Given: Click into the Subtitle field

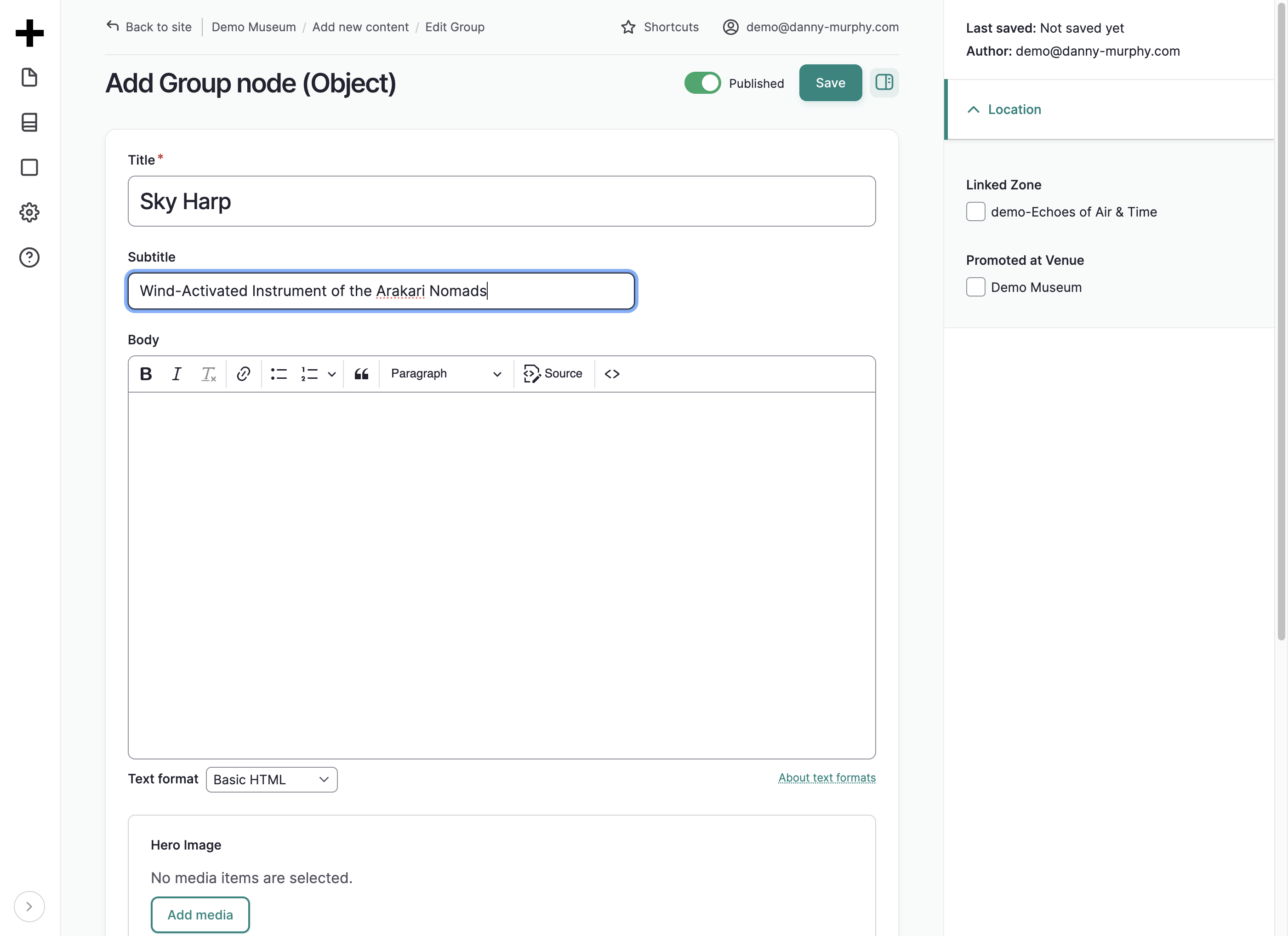Looking at the screenshot, I should click(381, 291).
